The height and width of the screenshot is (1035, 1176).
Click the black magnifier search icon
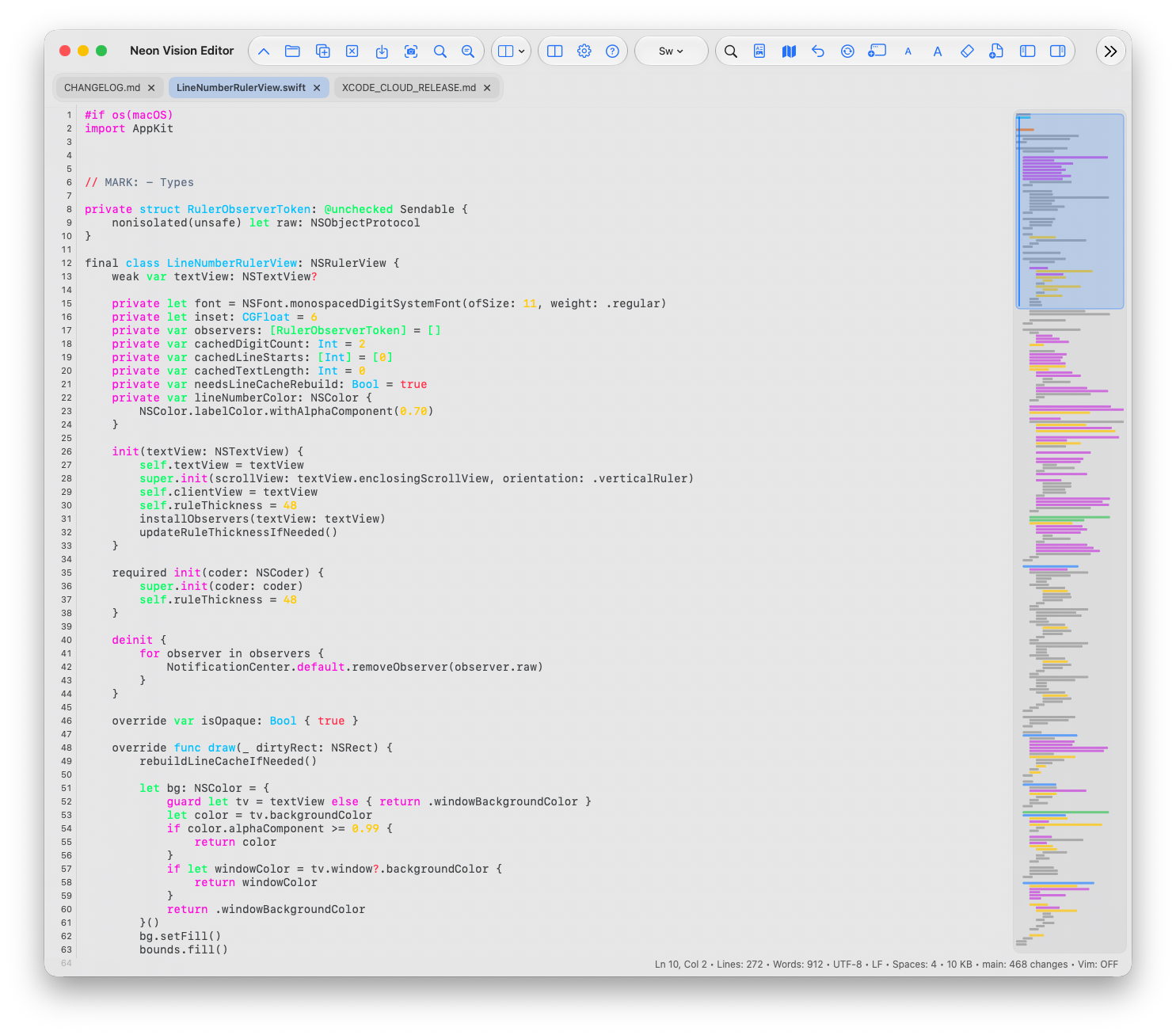pyautogui.click(x=731, y=51)
